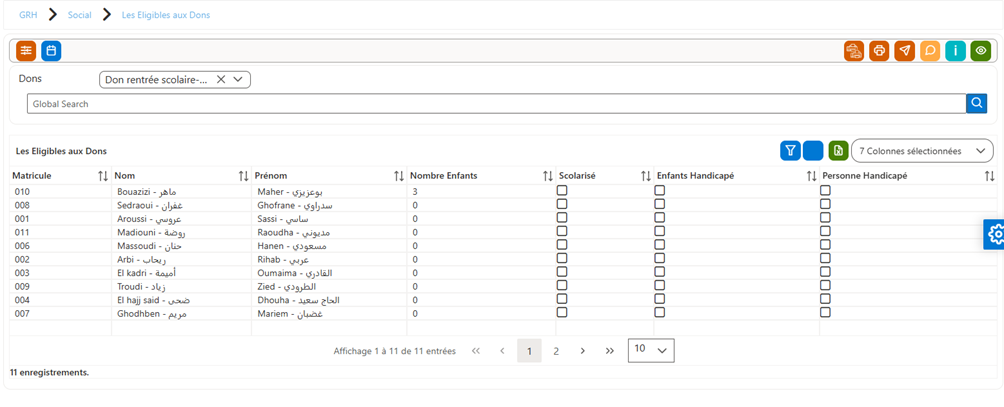Open the blue calendar icon
1004x407 pixels.
[51, 51]
